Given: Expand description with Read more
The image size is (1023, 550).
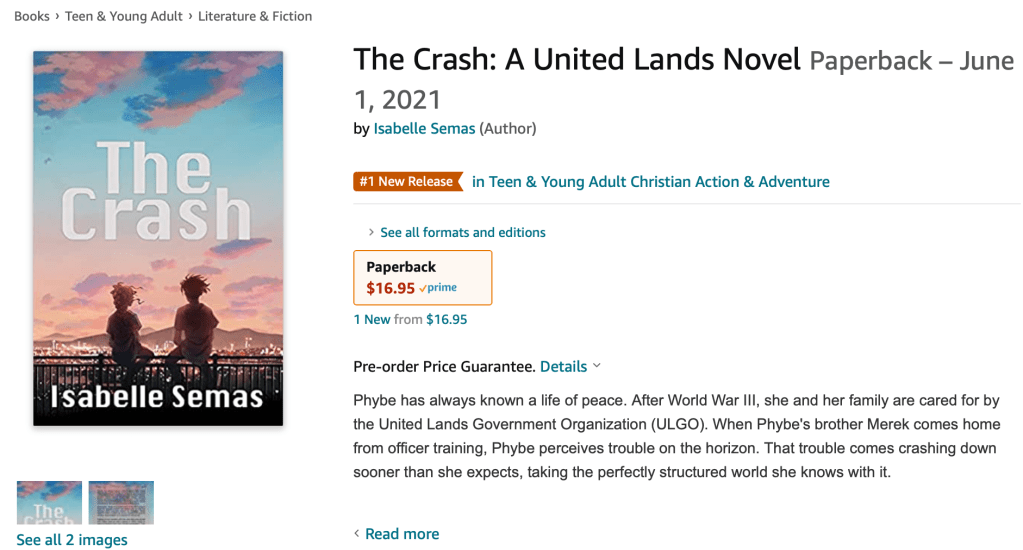Looking at the screenshot, I should (402, 534).
